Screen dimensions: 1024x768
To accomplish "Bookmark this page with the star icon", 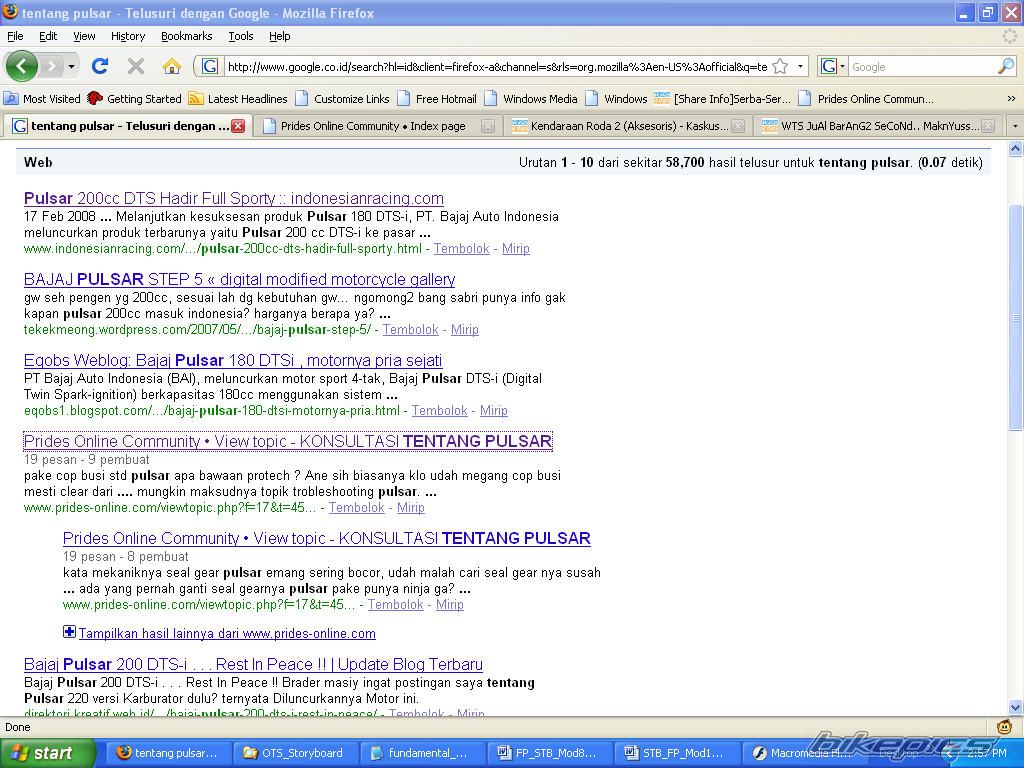I will (780, 67).
